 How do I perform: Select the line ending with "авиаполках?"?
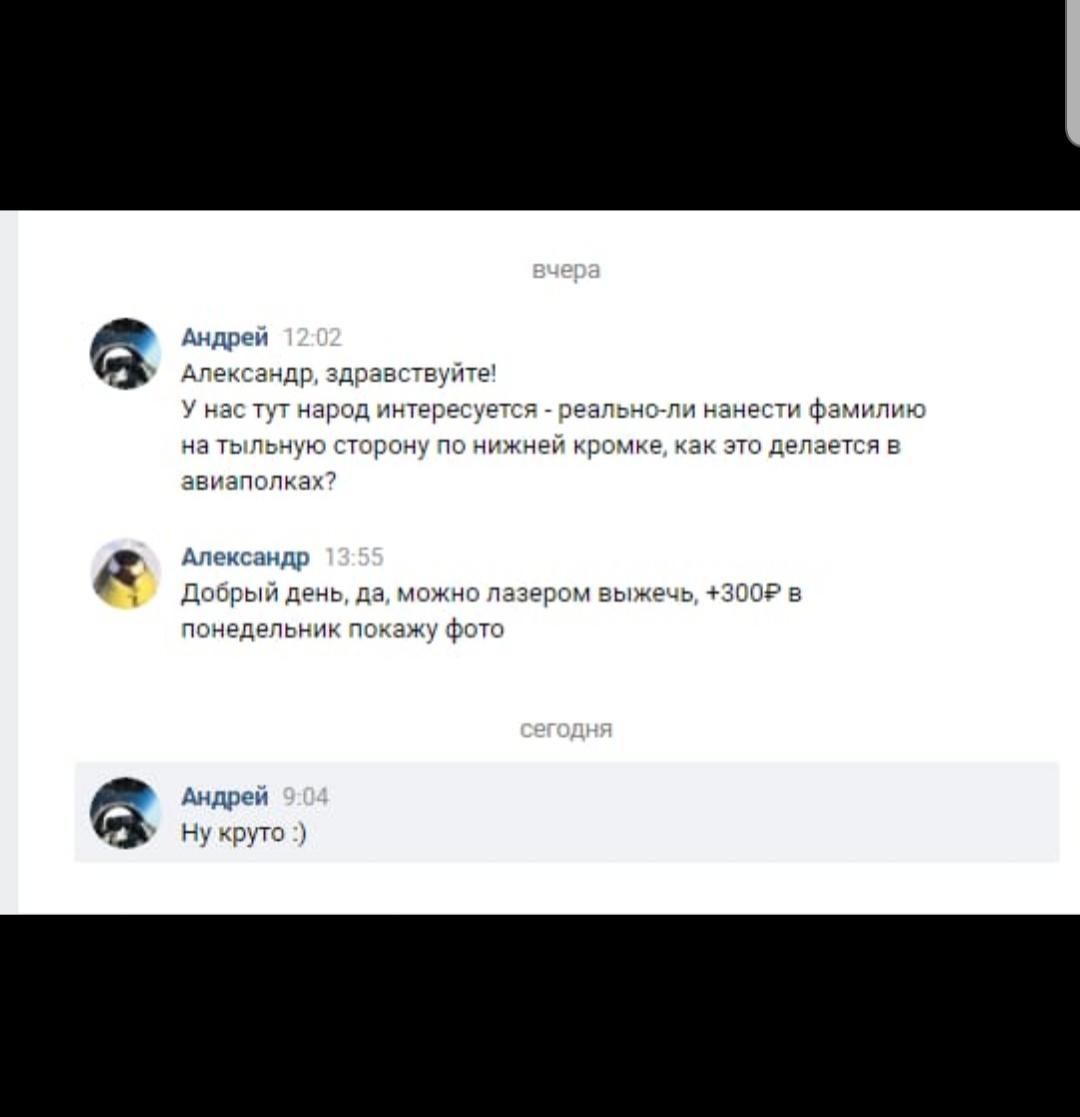pos(259,482)
